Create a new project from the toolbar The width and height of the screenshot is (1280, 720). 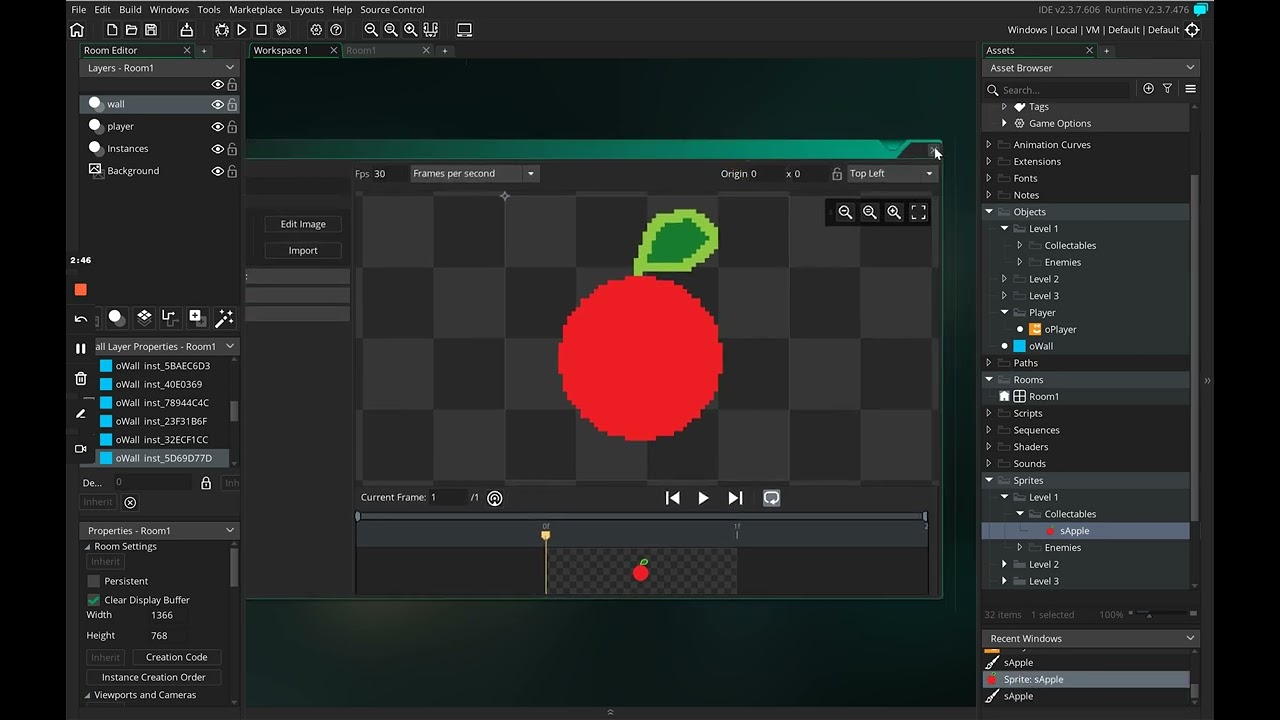[x=112, y=30]
